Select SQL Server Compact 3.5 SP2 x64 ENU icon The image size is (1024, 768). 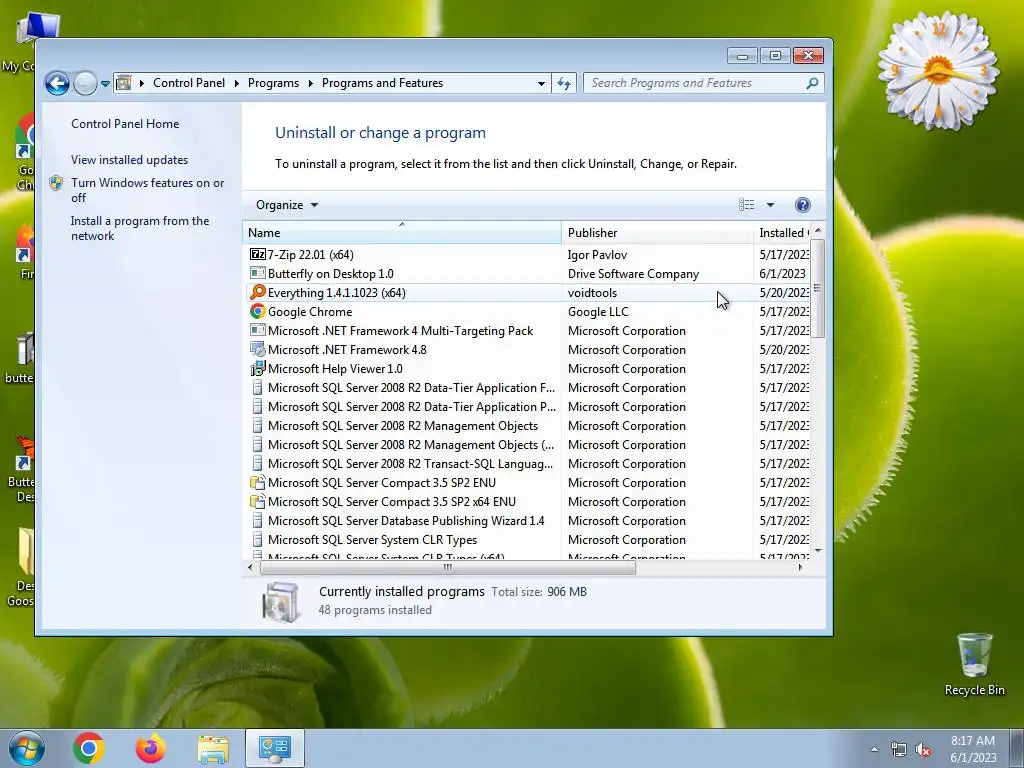257,501
